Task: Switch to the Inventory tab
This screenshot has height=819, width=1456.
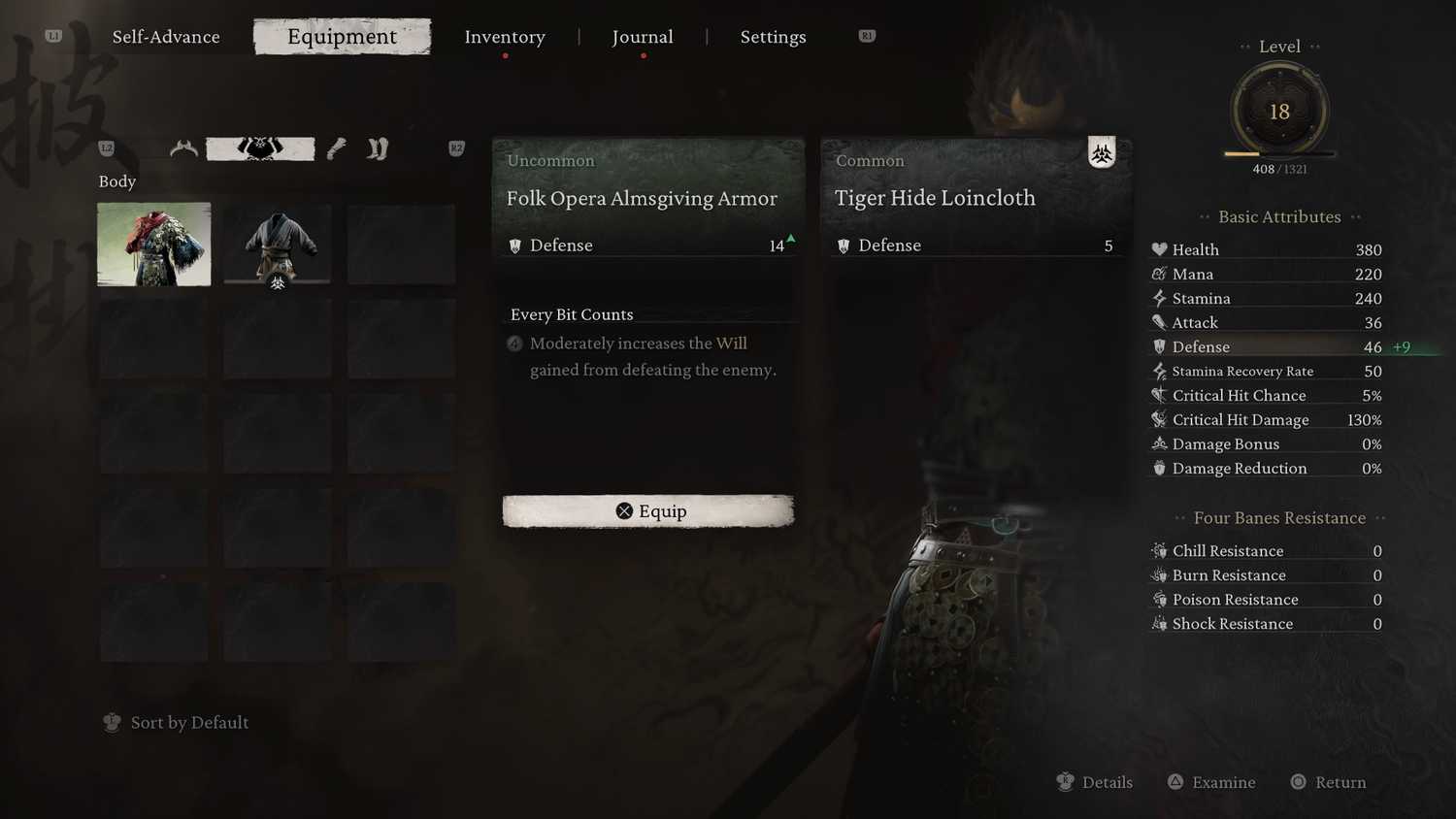Action: pyautogui.click(x=505, y=37)
